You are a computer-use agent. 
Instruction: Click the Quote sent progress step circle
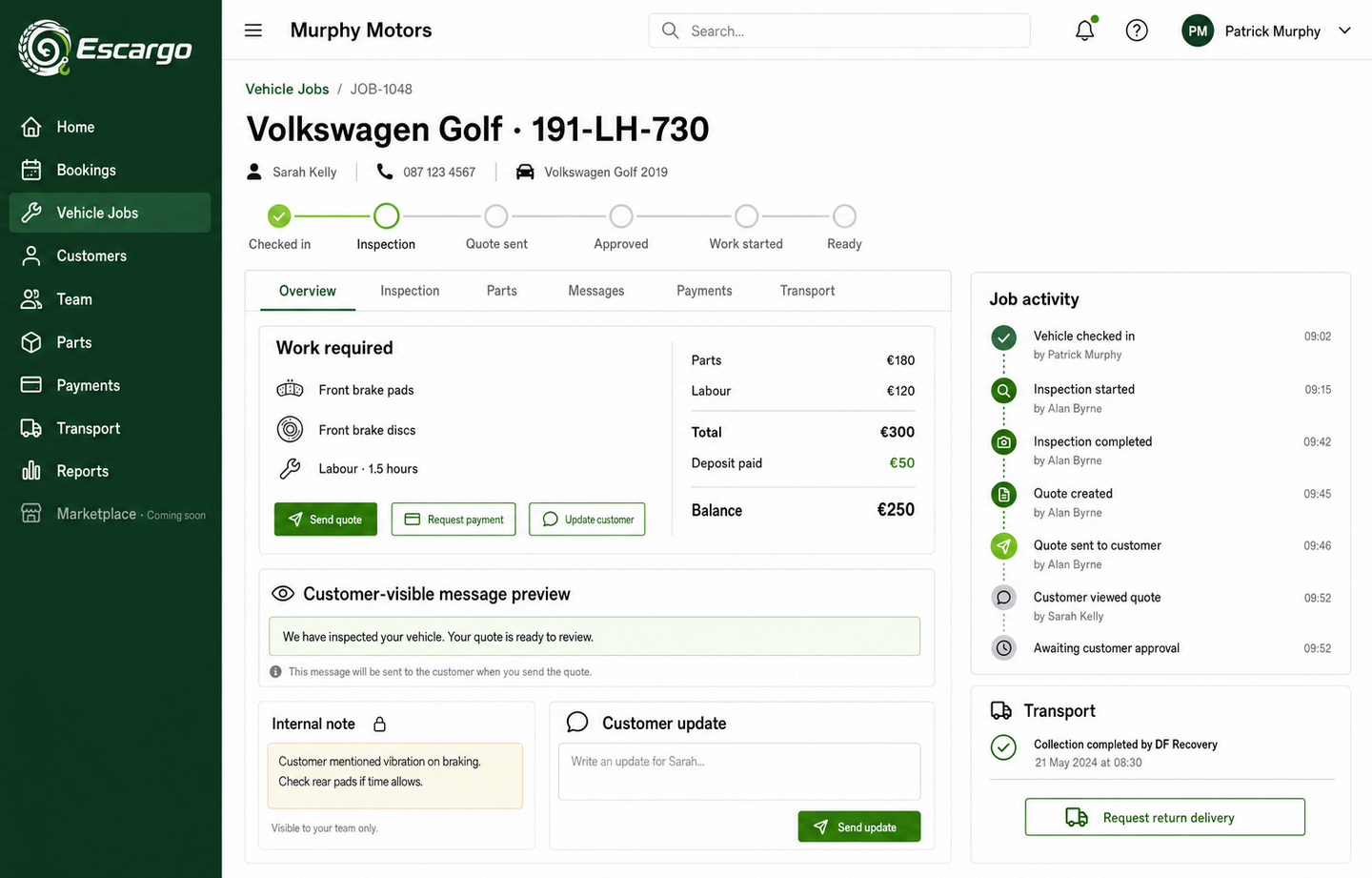(496, 216)
